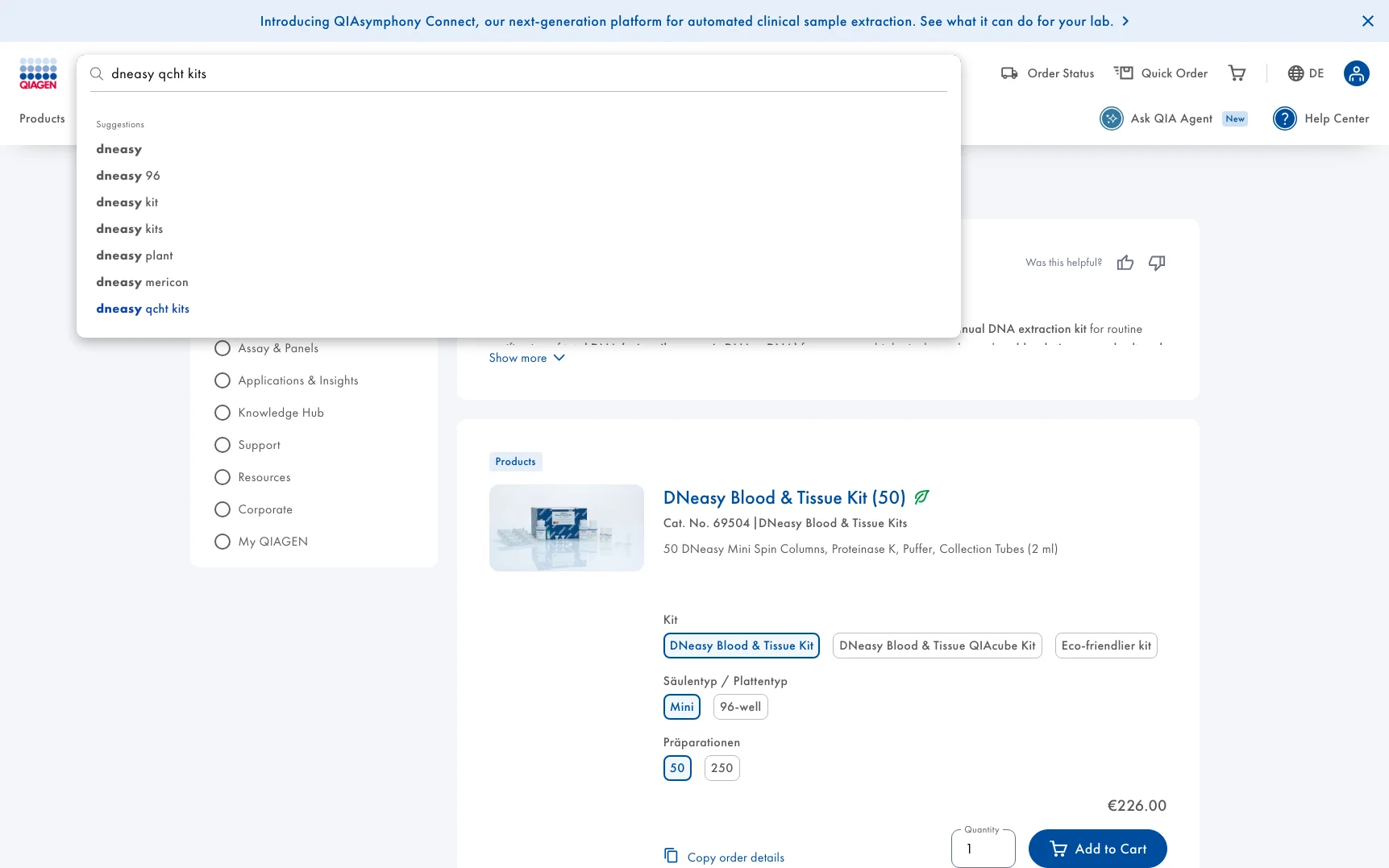Screen dimensions: 1389x868
Task: Dismiss the announcement banner
Action: [x=1368, y=21]
